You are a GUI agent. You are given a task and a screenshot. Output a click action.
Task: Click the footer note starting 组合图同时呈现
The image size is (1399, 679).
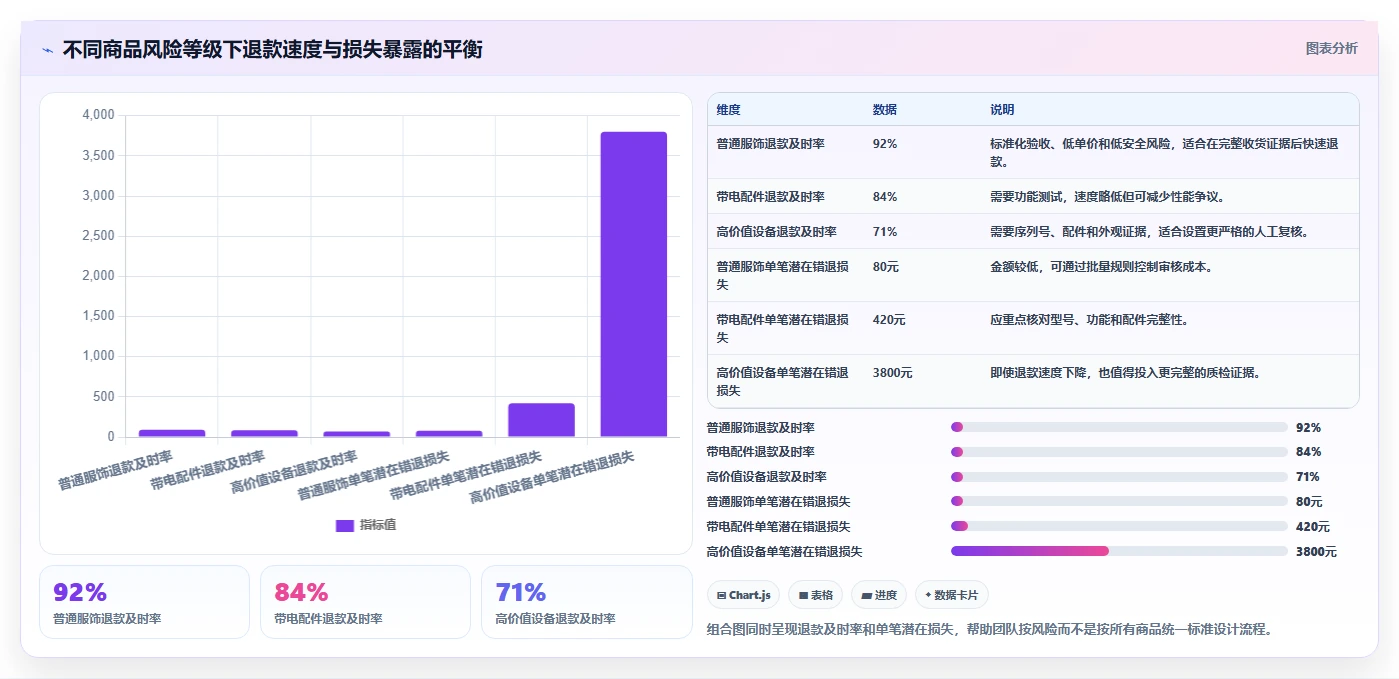pyautogui.click(x=989, y=629)
